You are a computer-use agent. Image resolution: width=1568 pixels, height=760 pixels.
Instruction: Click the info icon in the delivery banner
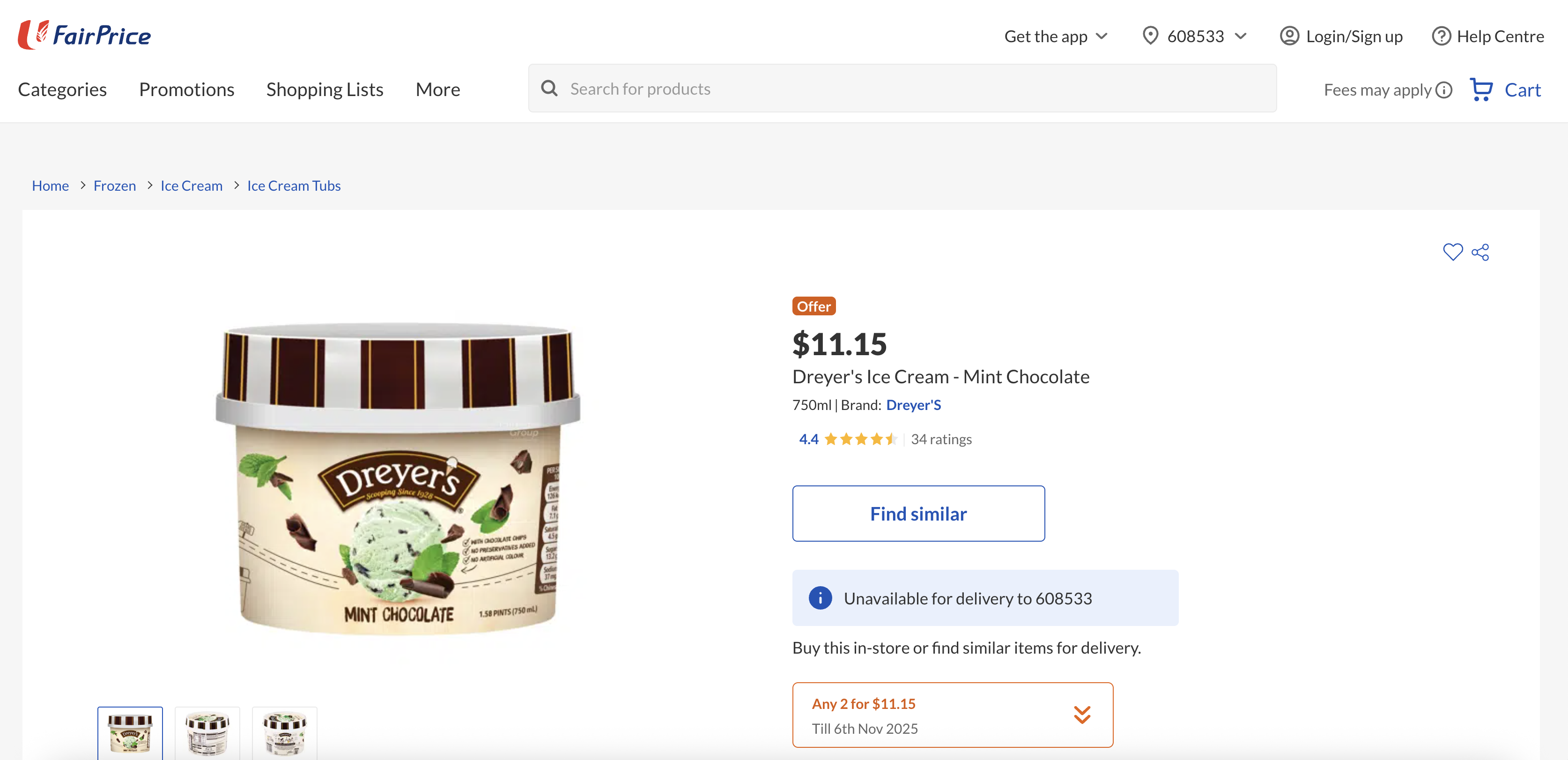(820, 598)
